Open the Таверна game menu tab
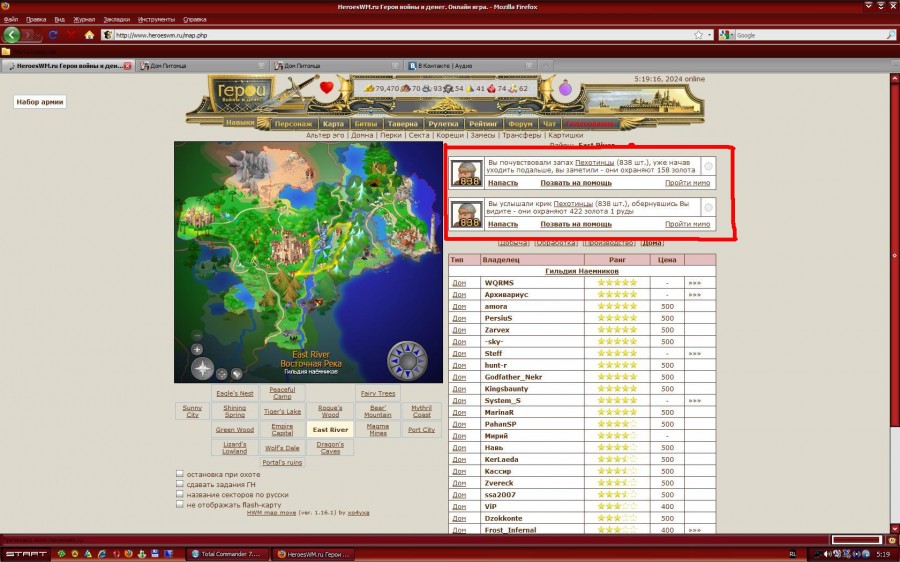This screenshot has height=562, width=900. click(x=402, y=123)
